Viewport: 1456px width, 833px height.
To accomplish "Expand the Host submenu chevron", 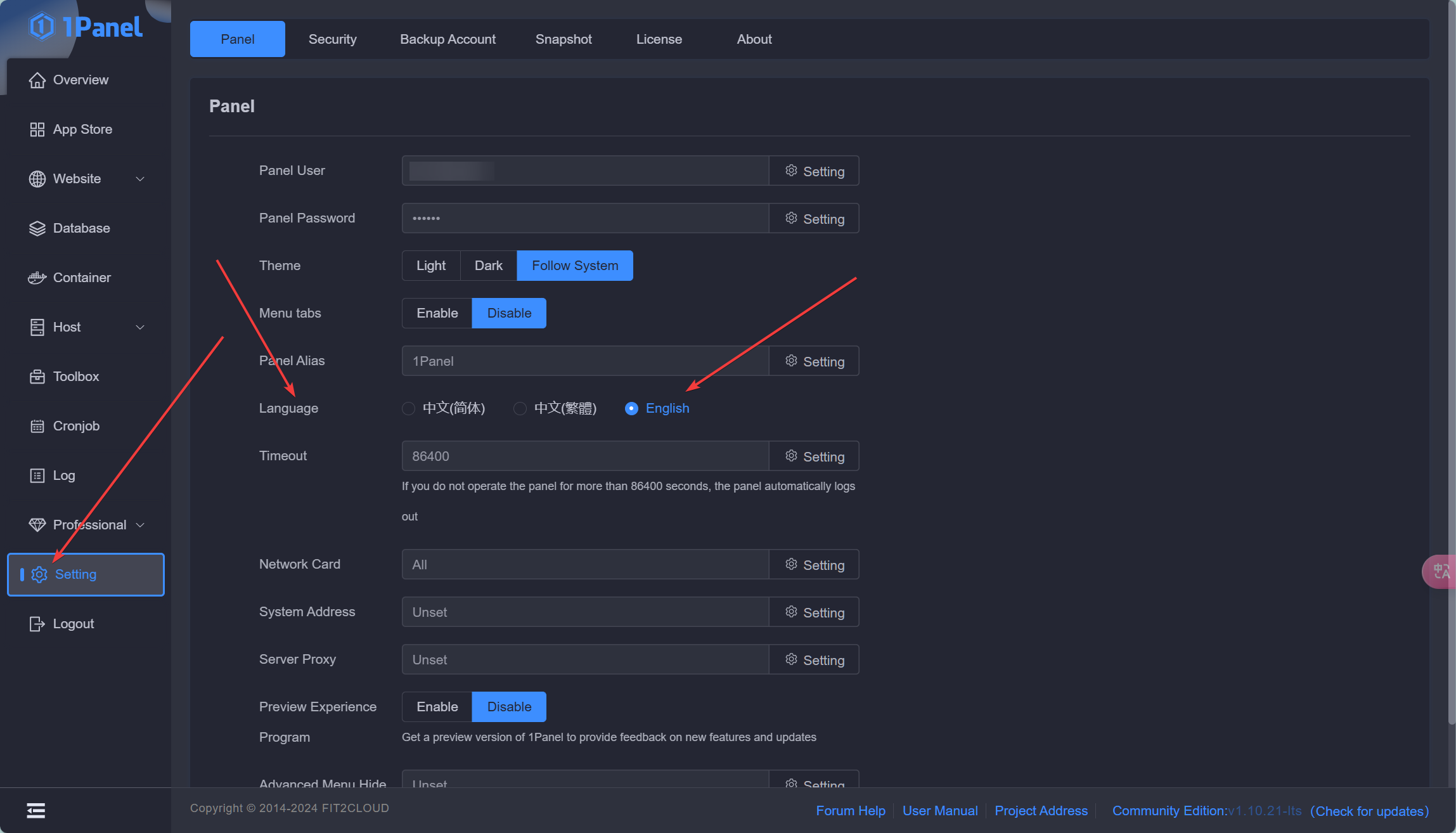I will click(141, 327).
